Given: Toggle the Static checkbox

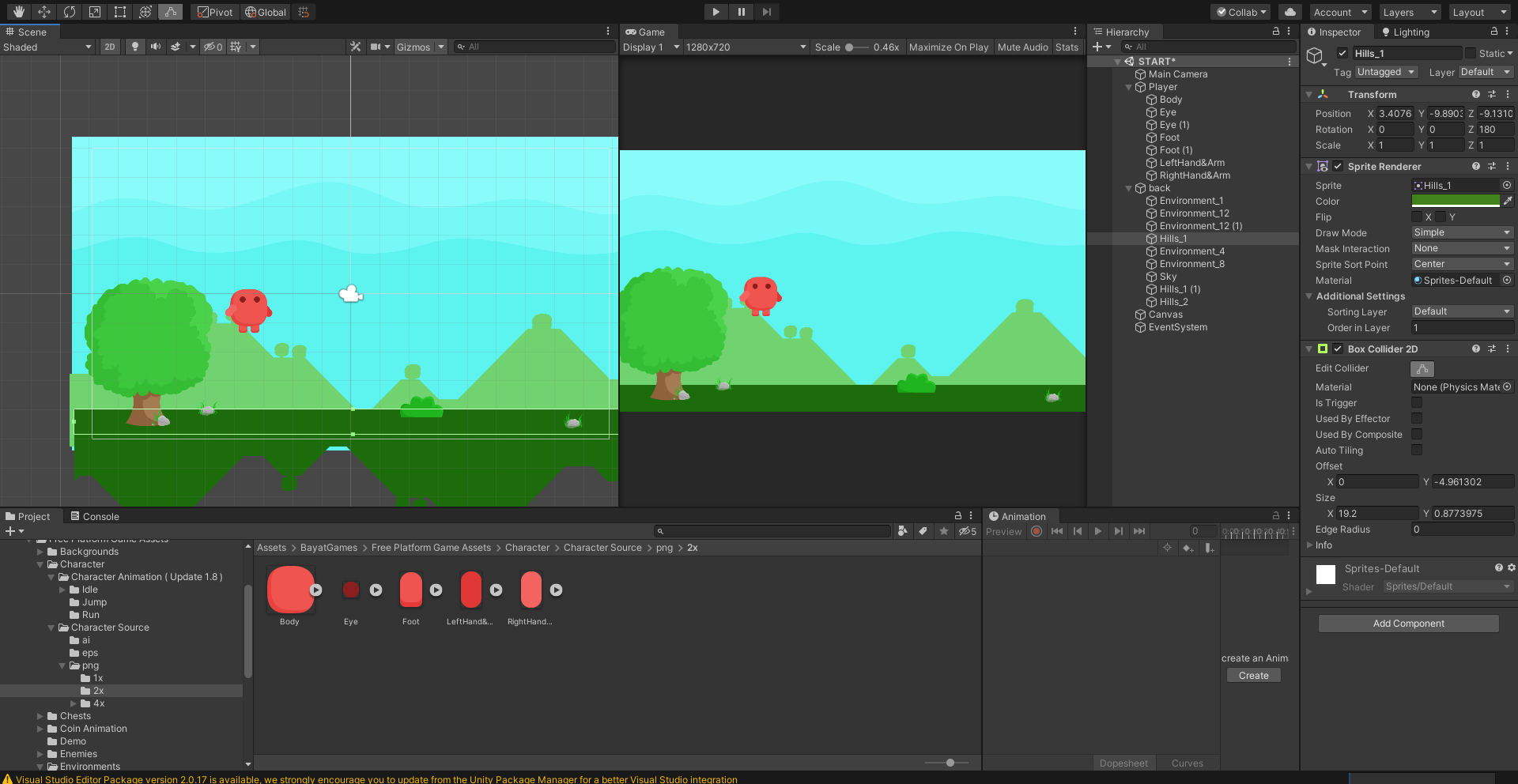Looking at the screenshot, I should point(1471,53).
